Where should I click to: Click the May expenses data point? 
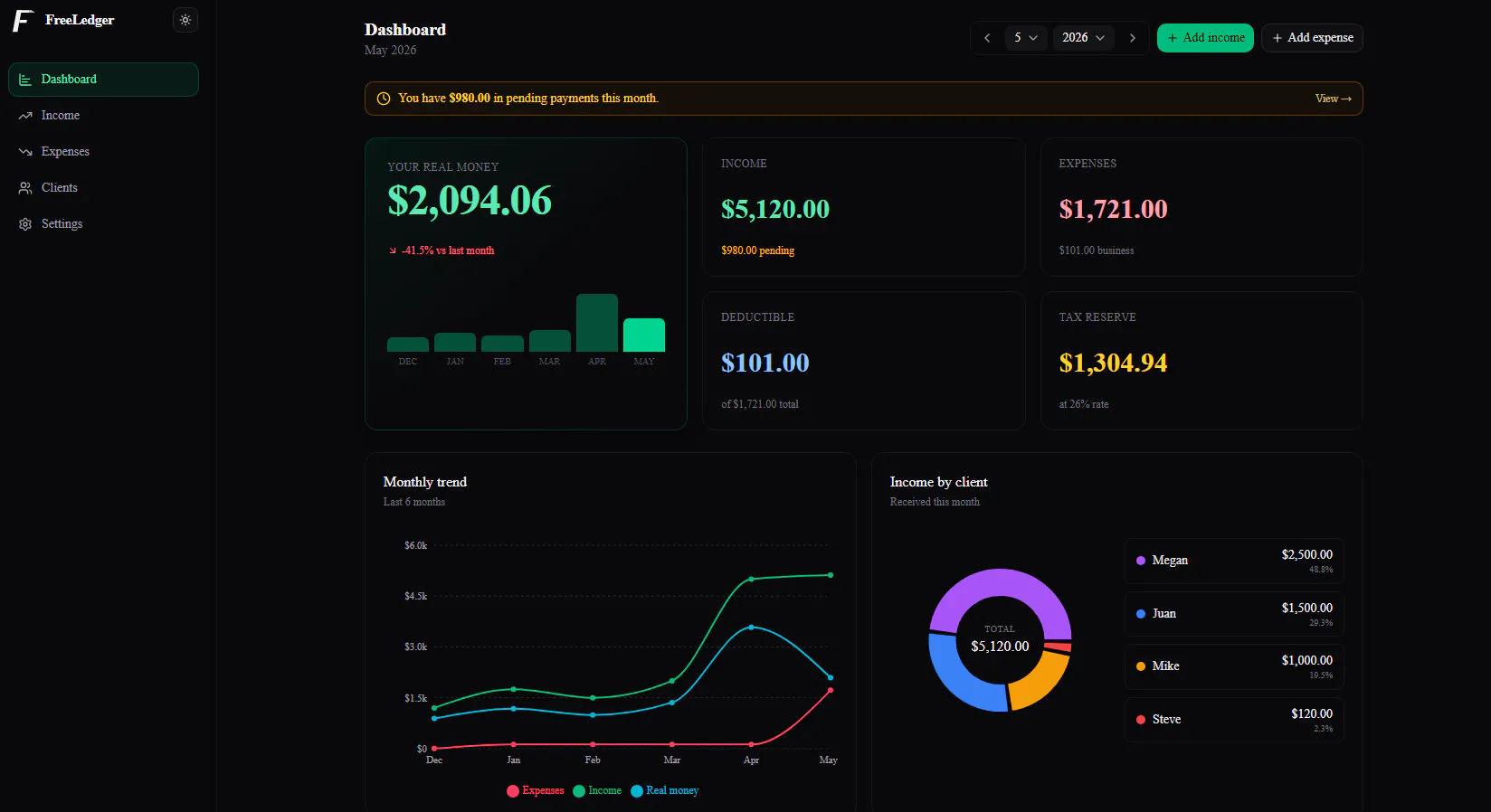(x=831, y=691)
